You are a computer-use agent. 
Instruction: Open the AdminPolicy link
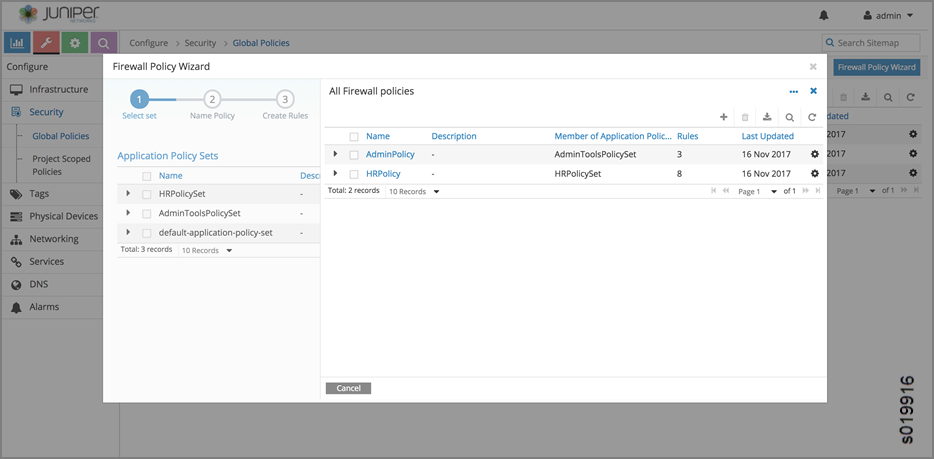pyautogui.click(x=390, y=154)
